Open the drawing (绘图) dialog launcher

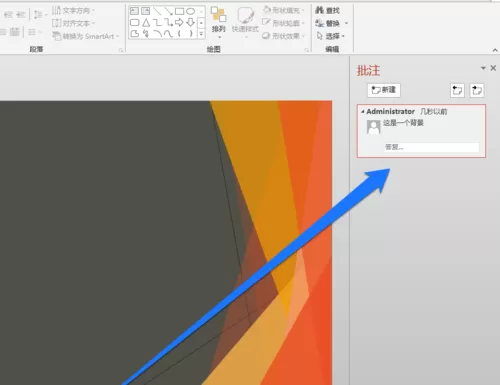click(306, 50)
